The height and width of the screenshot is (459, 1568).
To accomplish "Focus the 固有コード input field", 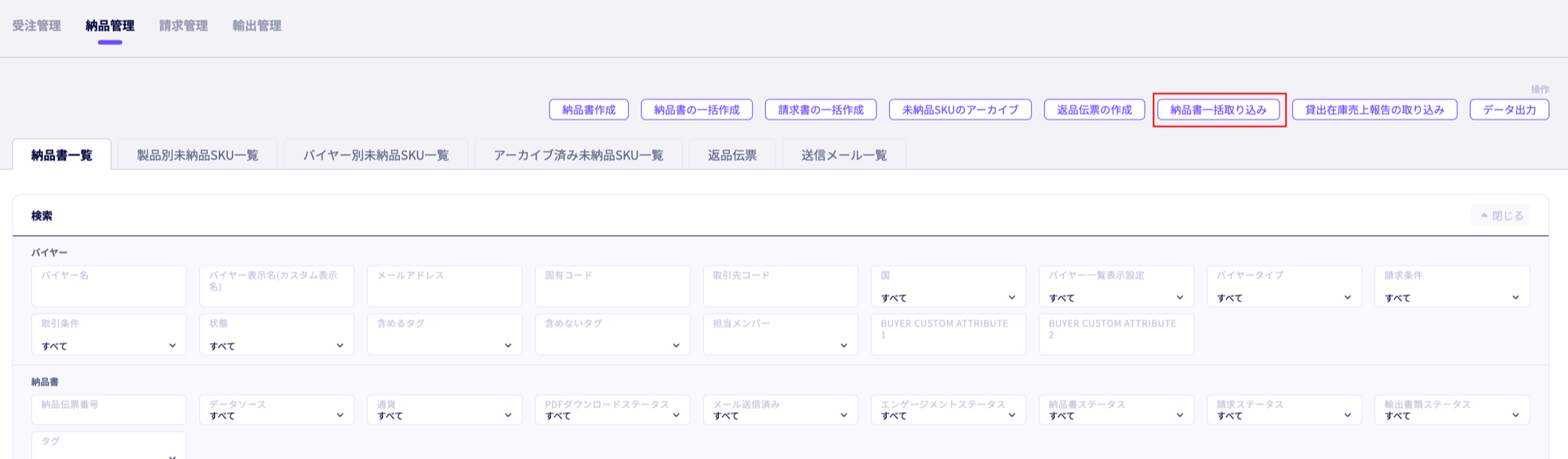I will 612,286.
